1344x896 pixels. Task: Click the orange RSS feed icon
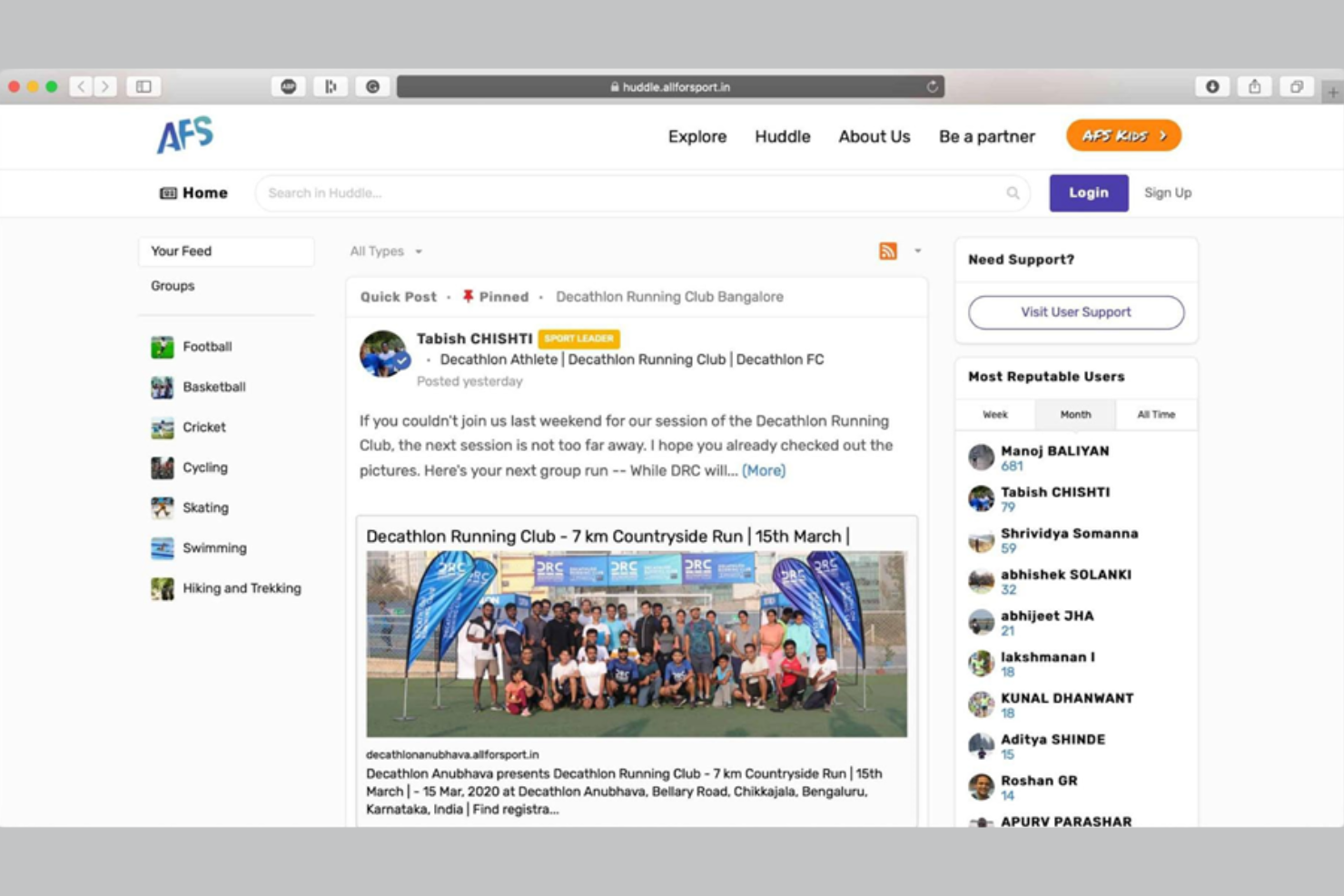888,251
